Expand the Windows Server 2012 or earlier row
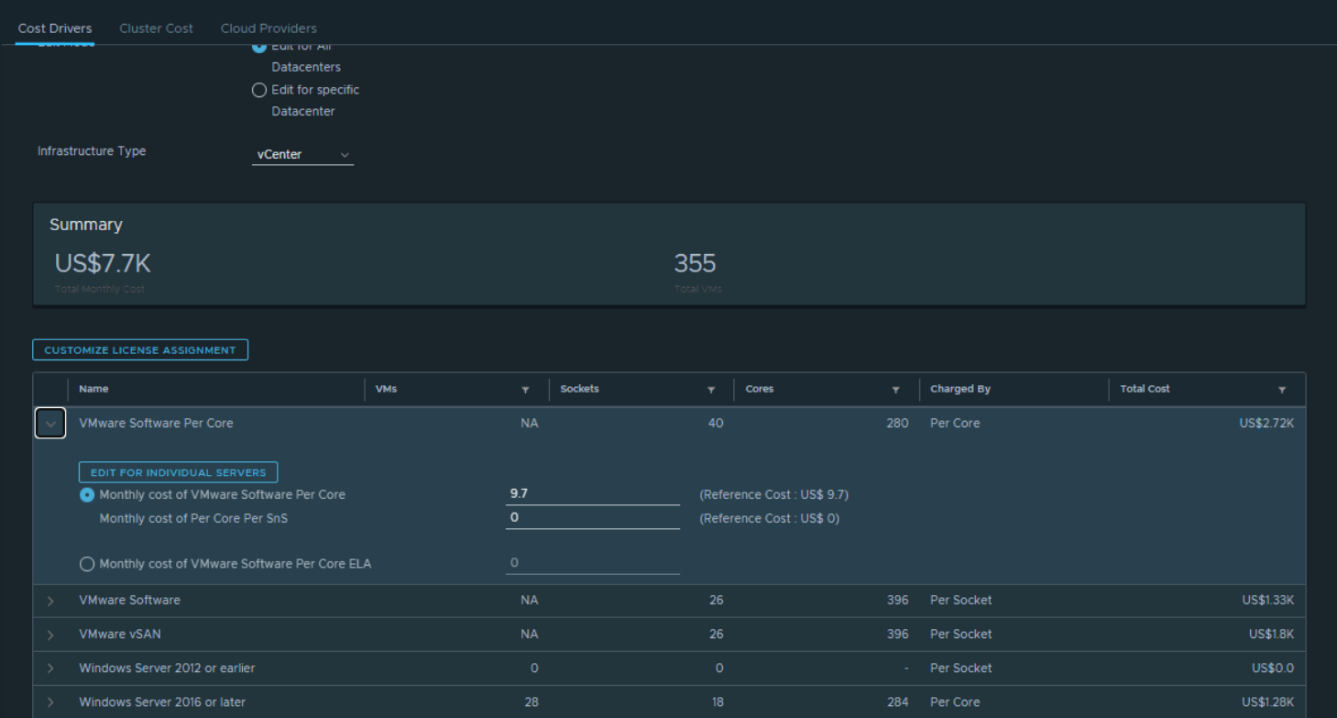The image size is (1337, 718). 50,668
